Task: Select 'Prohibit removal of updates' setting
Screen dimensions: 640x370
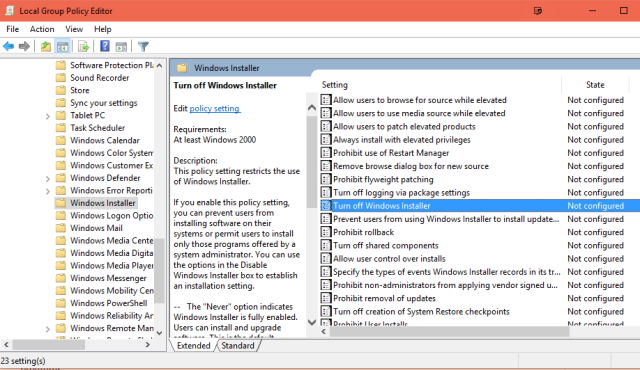Action: tap(384, 298)
